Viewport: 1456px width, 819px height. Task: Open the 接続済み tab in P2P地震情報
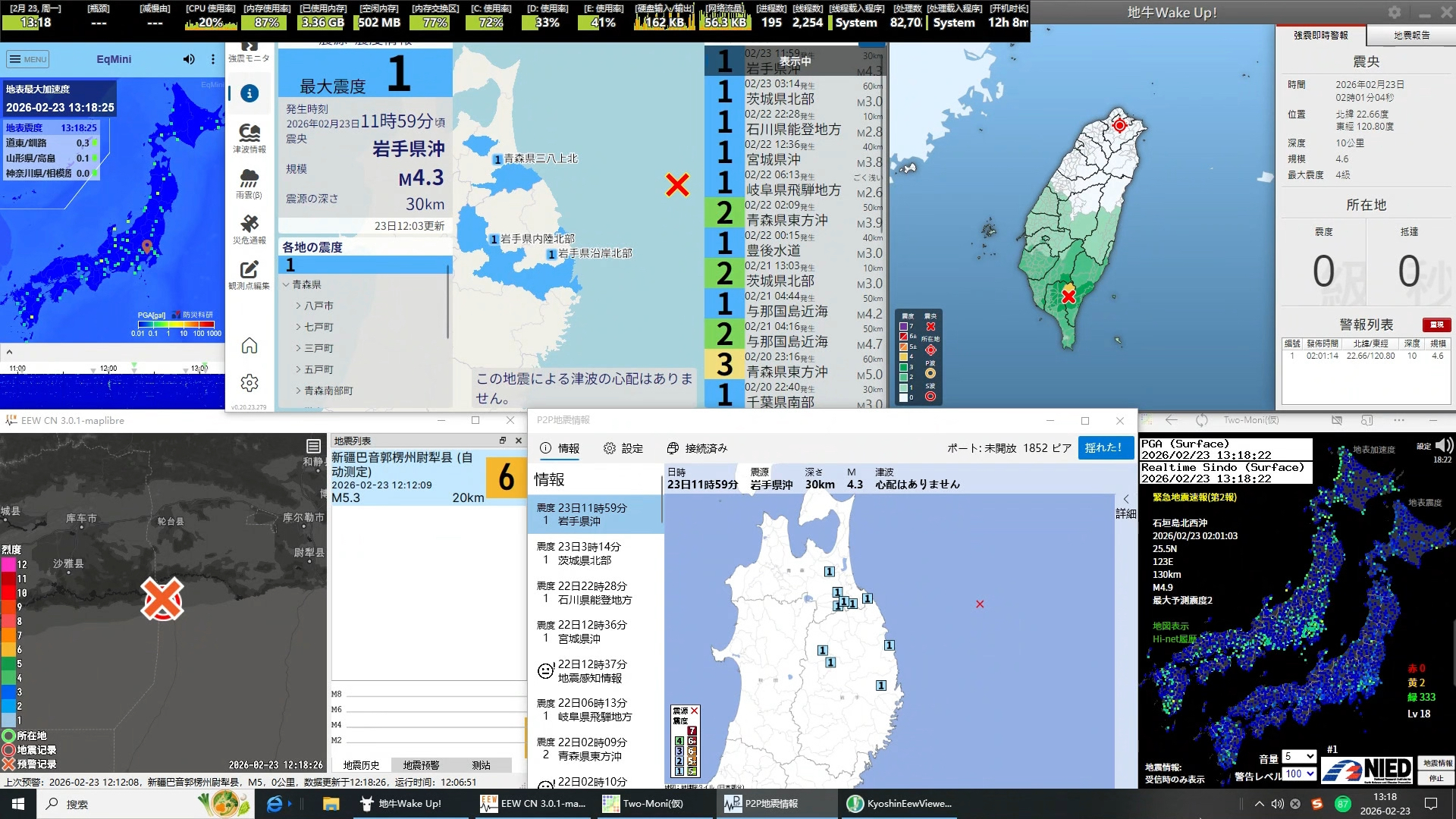tap(697, 448)
